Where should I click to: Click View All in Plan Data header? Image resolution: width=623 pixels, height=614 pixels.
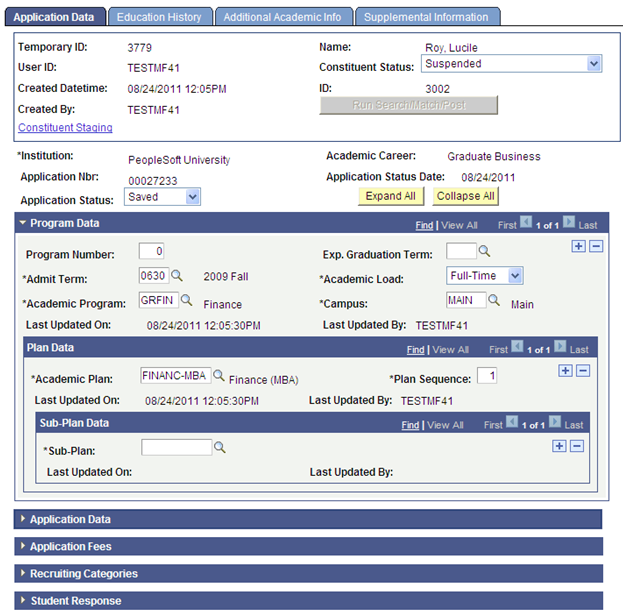(451, 350)
